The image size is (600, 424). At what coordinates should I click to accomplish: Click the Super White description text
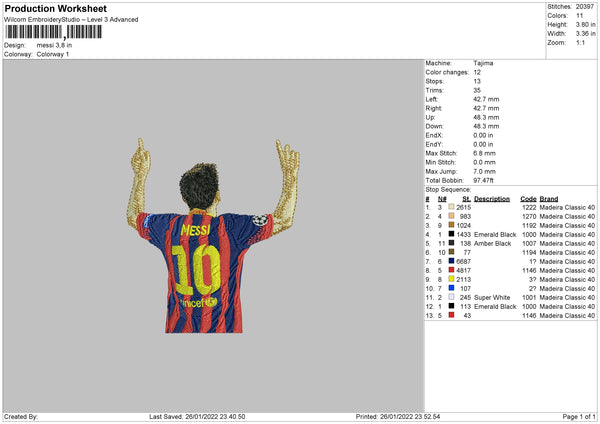(x=492, y=297)
